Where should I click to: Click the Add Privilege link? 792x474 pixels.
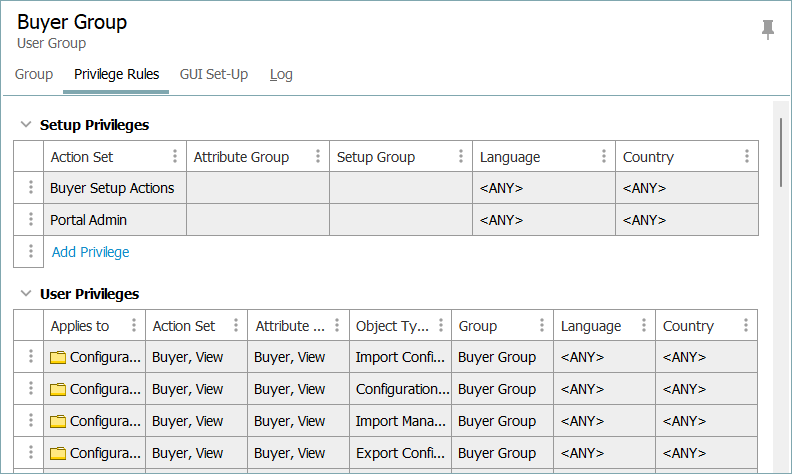(90, 252)
